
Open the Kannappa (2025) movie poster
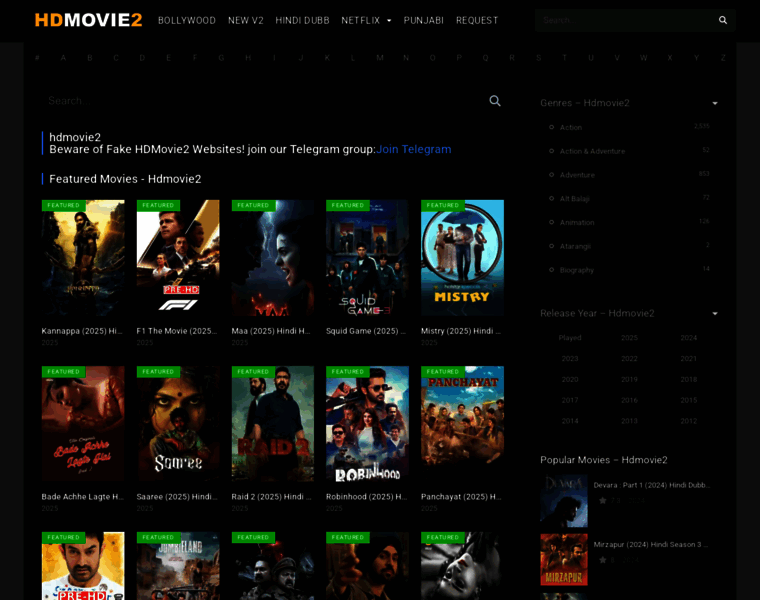(83, 258)
